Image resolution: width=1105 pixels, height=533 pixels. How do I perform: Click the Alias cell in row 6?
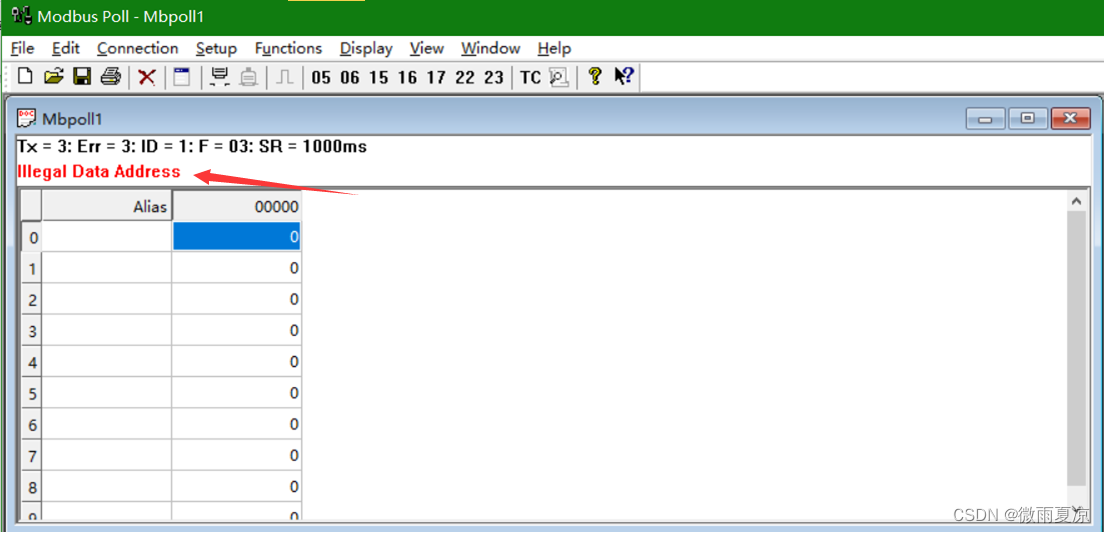tap(106, 424)
